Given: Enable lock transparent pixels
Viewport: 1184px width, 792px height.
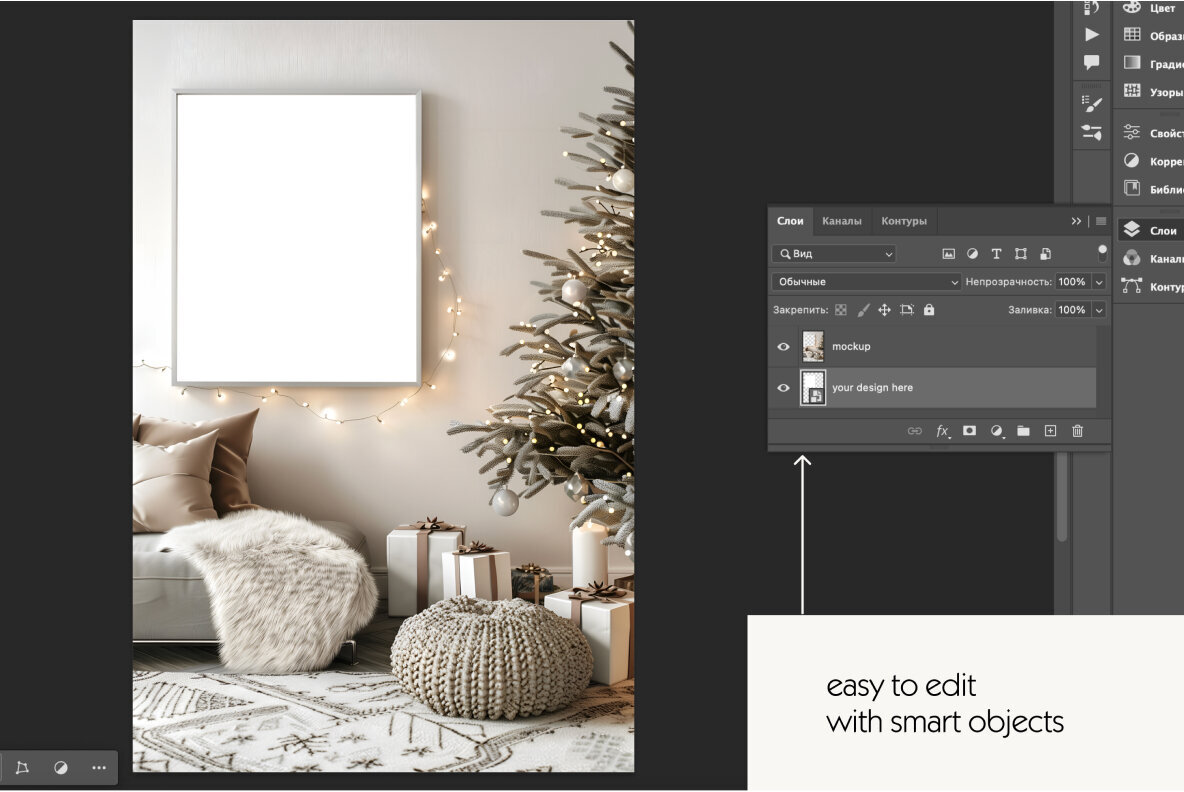Looking at the screenshot, I should click(841, 309).
